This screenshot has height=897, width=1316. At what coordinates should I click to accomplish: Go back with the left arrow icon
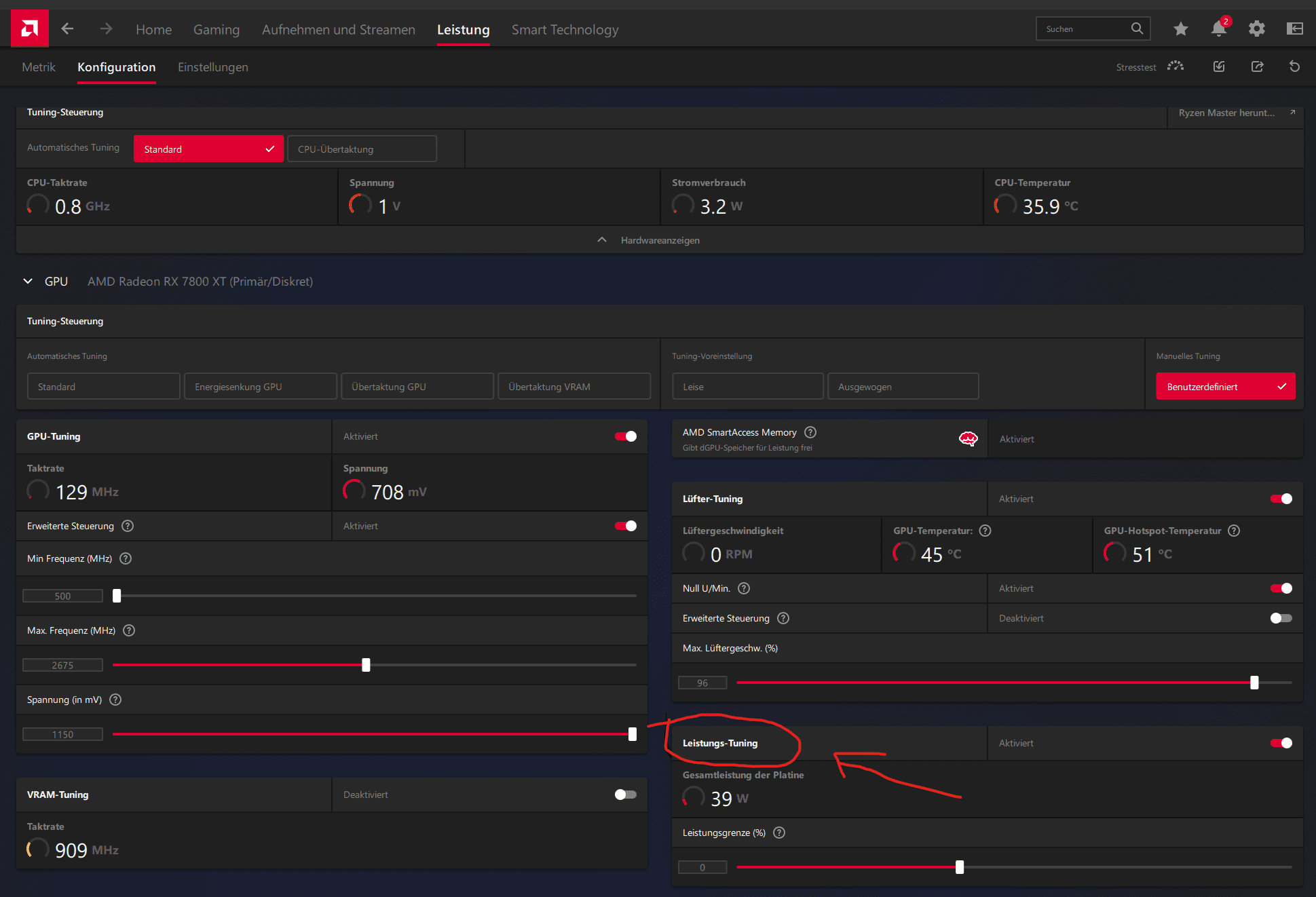(x=67, y=28)
